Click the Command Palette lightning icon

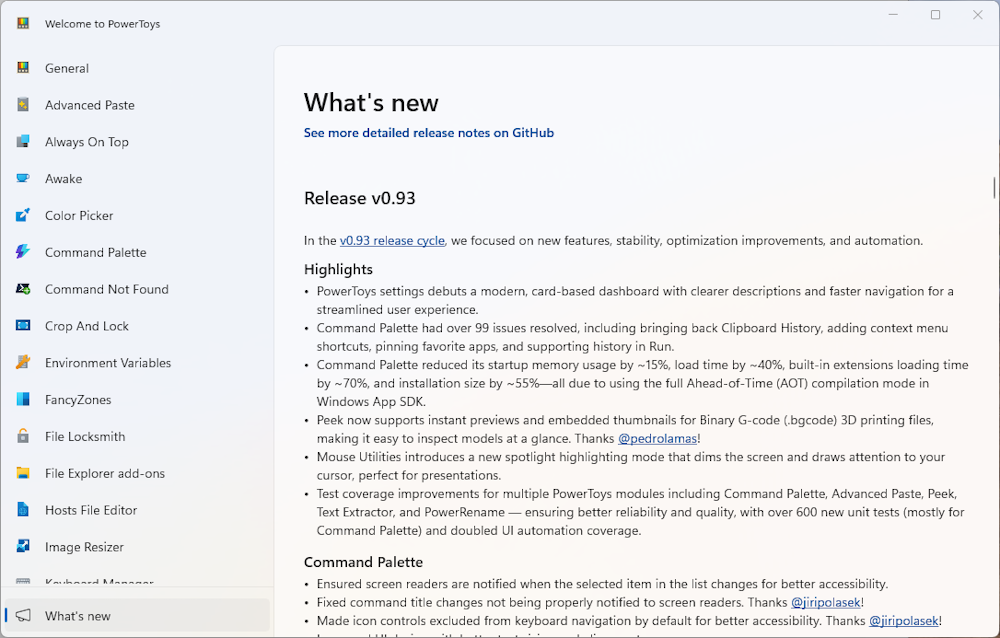point(23,252)
